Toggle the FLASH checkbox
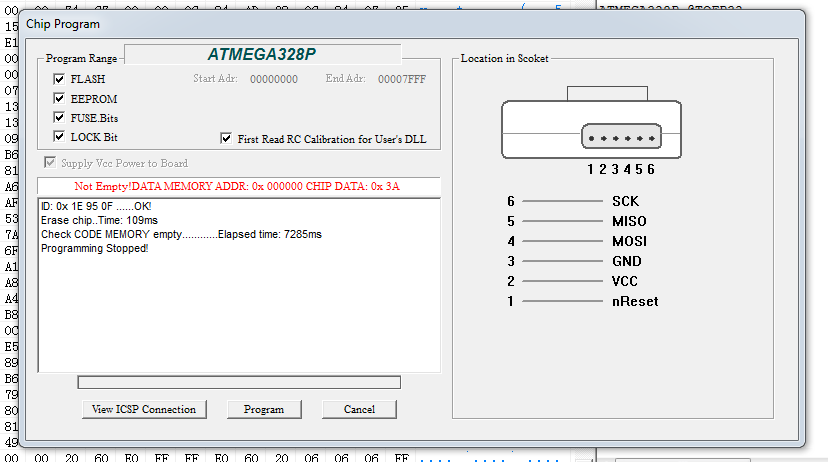828x462 pixels. [60, 79]
